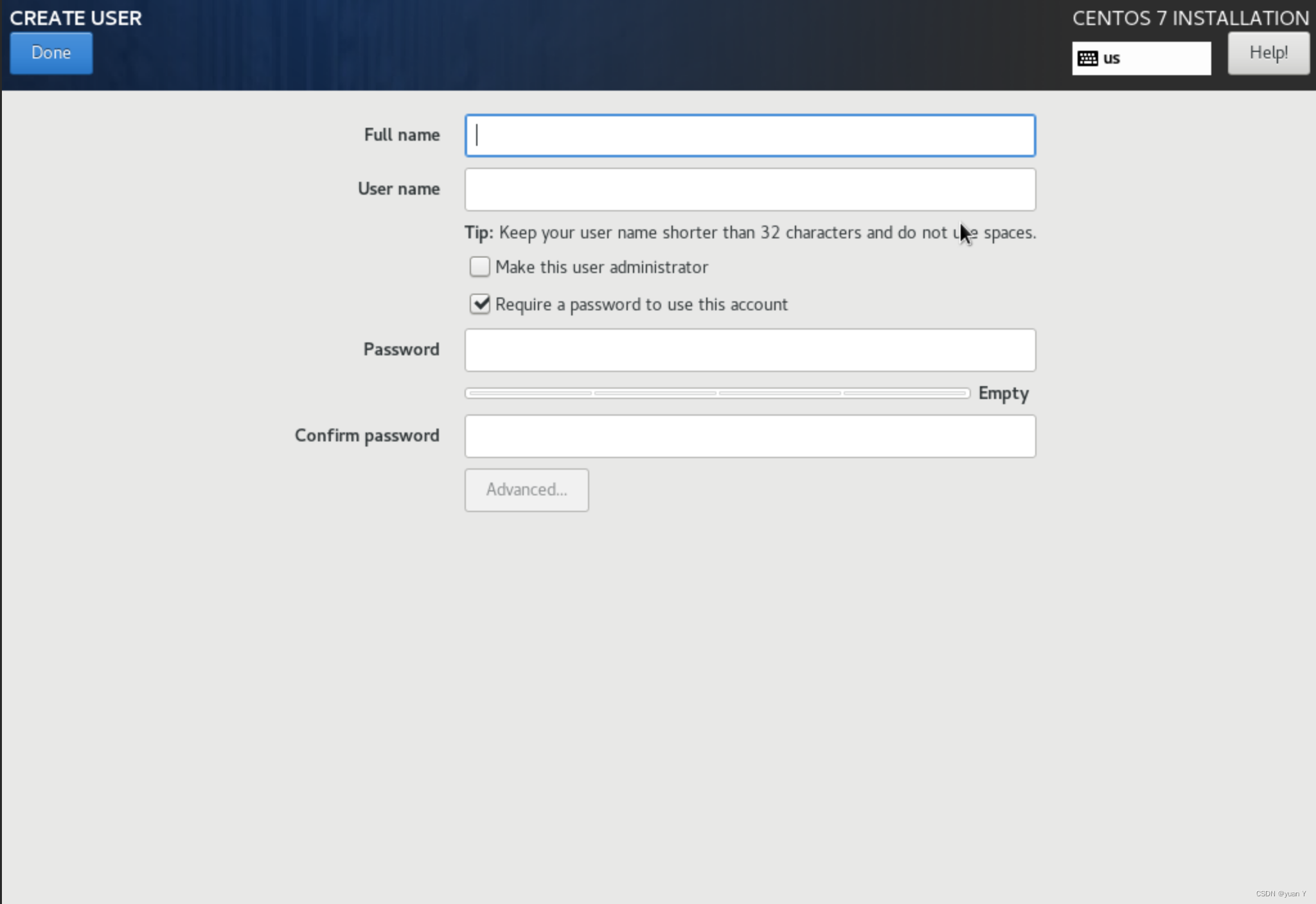Select the Confirm password field
This screenshot has height=904, width=1316.
coord(750,436)
